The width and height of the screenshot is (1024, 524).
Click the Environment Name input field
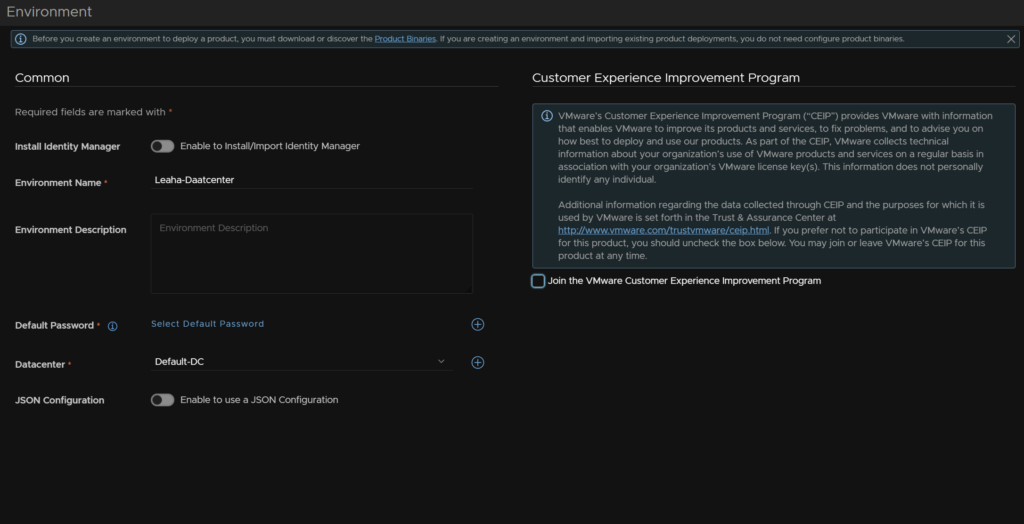point(312,180)
